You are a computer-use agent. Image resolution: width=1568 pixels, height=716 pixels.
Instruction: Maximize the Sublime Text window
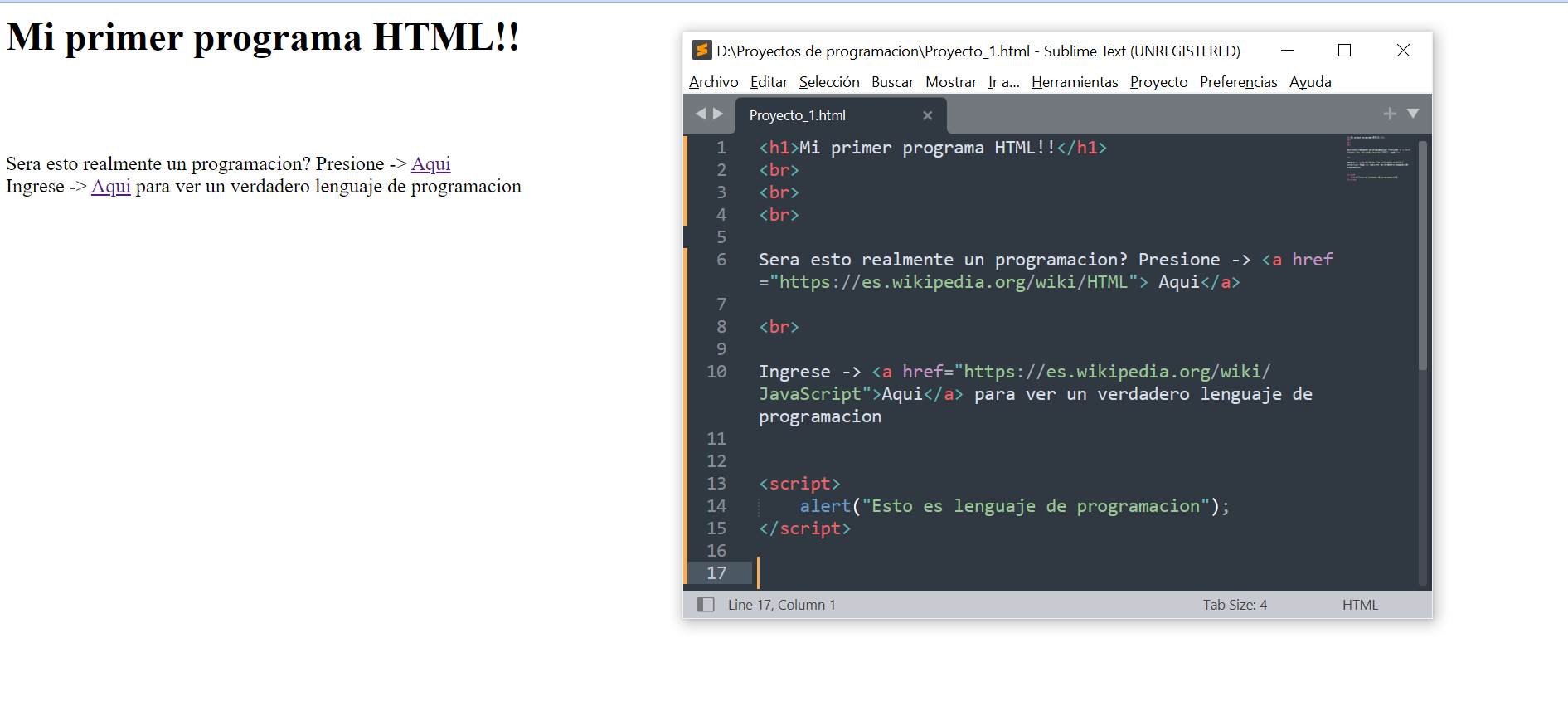click(x=1345, y=51)
